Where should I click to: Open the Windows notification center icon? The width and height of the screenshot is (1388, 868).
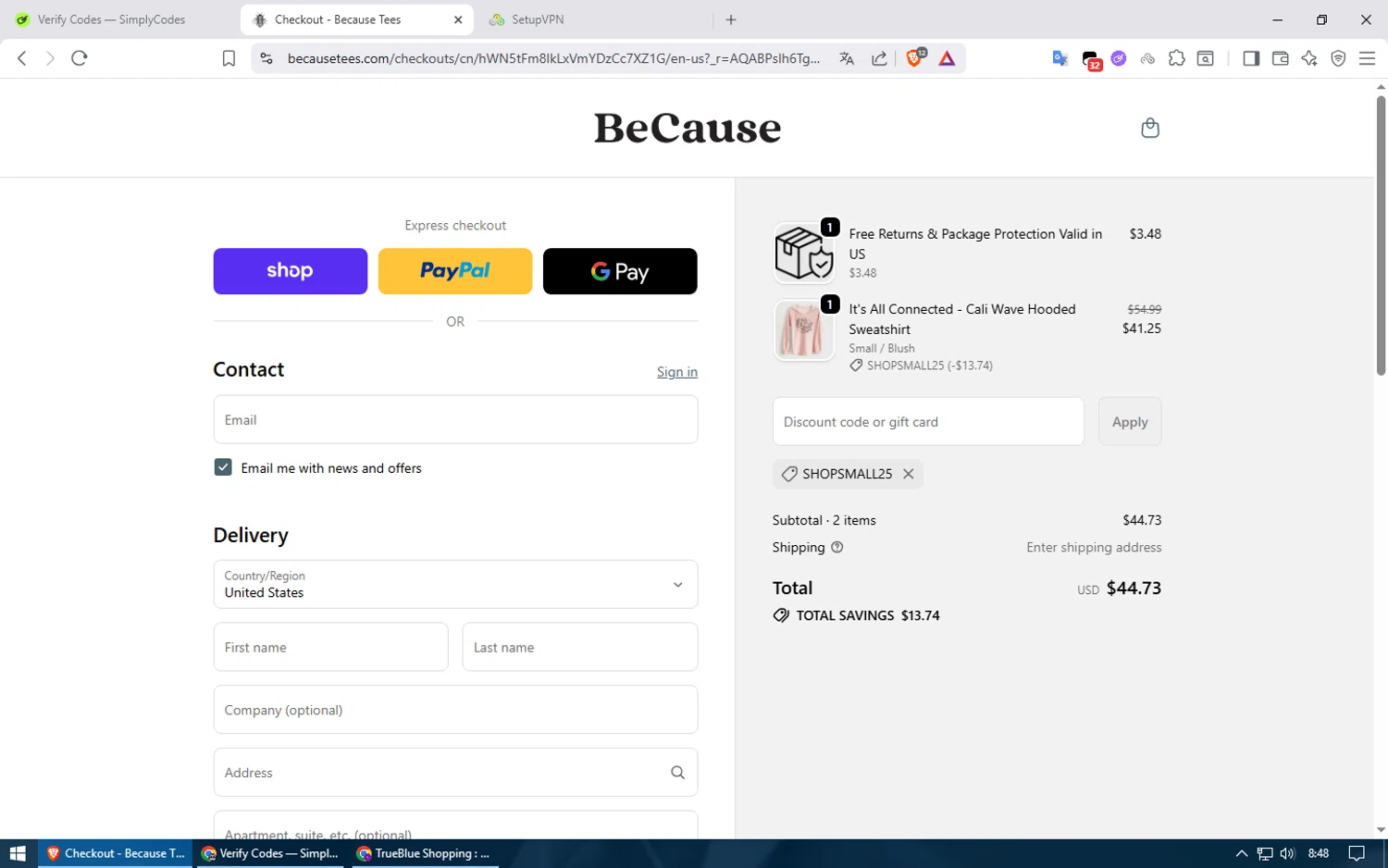click(1357, 853)
